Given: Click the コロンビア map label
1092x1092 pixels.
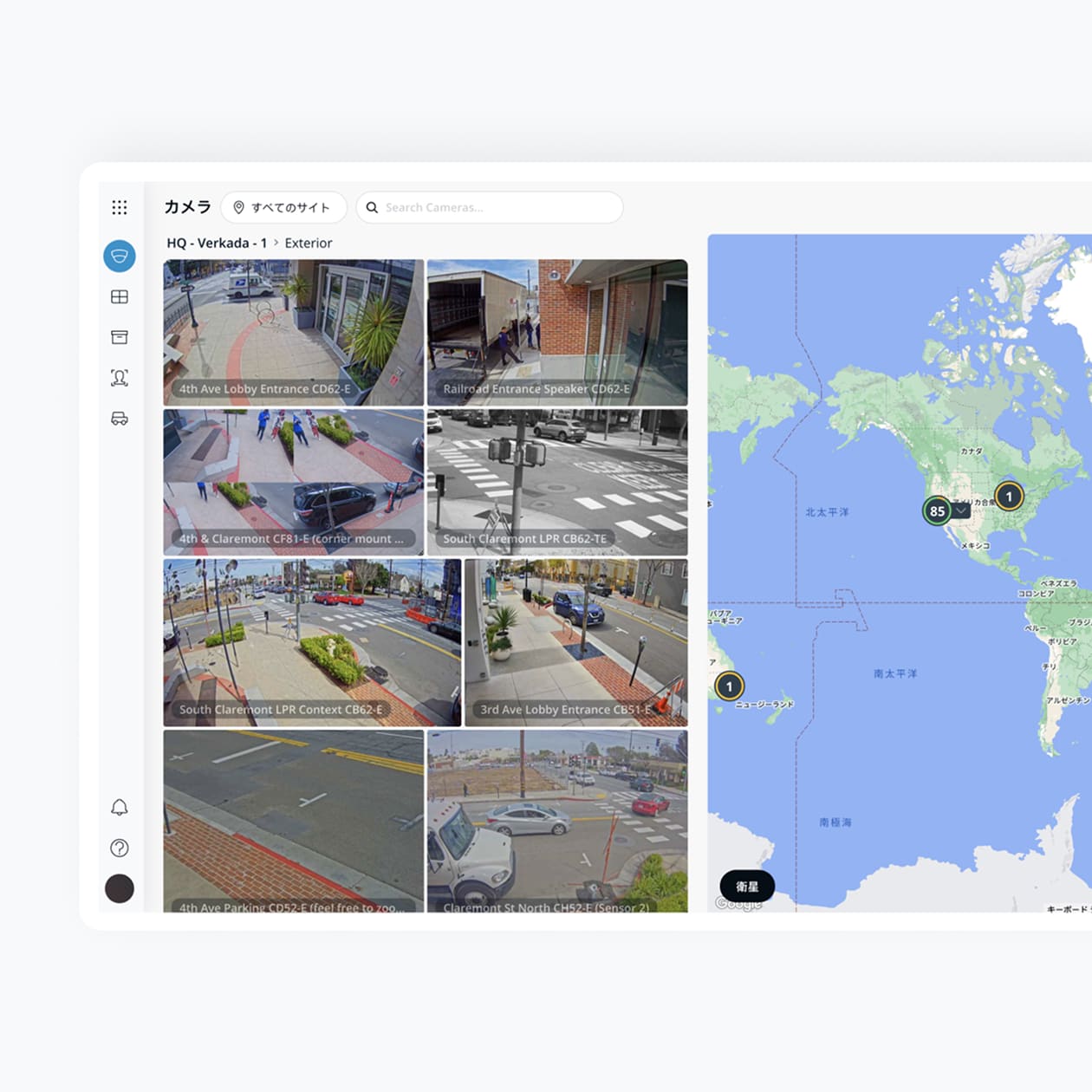Looking at the screenshot, I should [x=1035, y=594].
